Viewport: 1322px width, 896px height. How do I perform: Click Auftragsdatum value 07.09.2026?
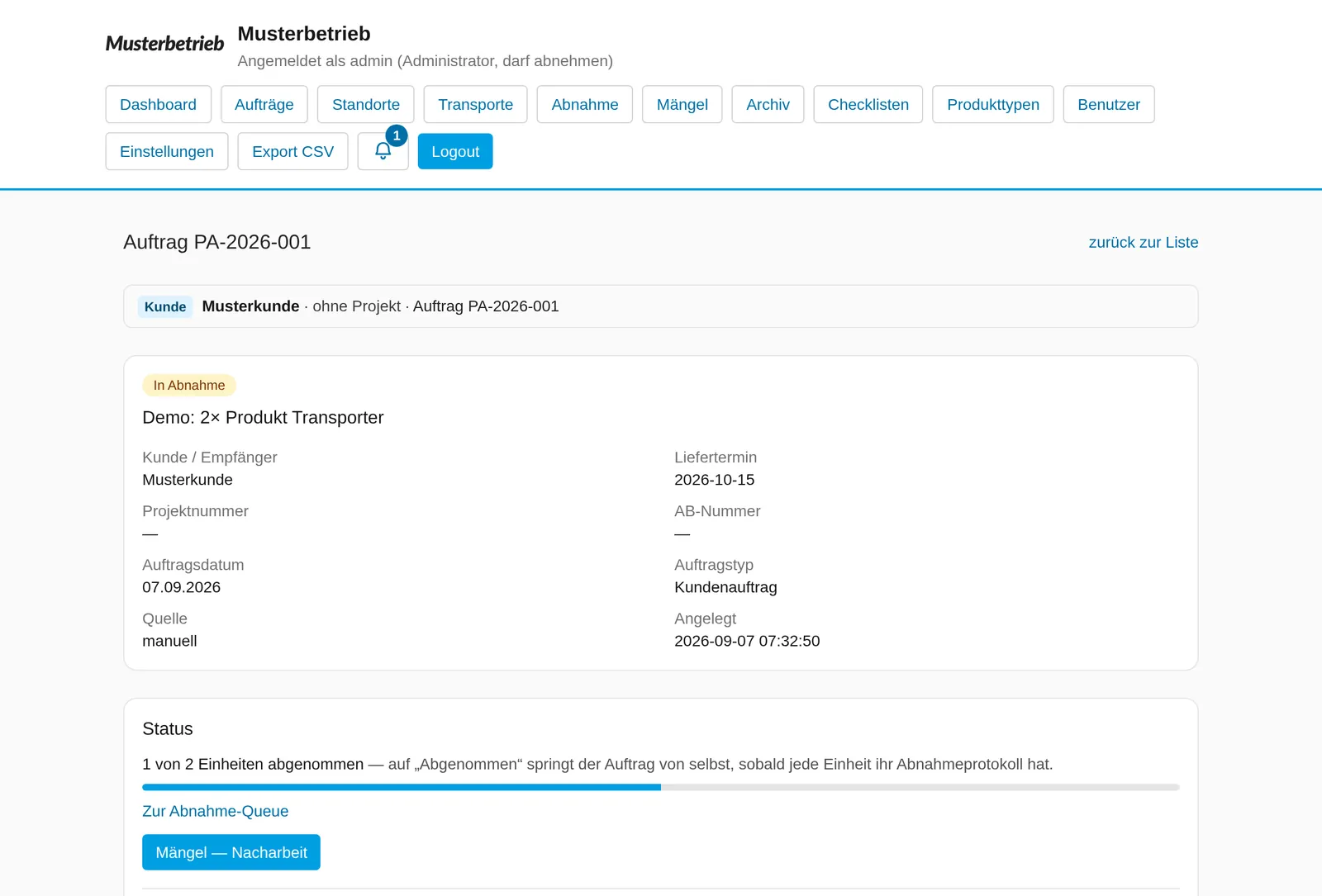click(182, 587)
